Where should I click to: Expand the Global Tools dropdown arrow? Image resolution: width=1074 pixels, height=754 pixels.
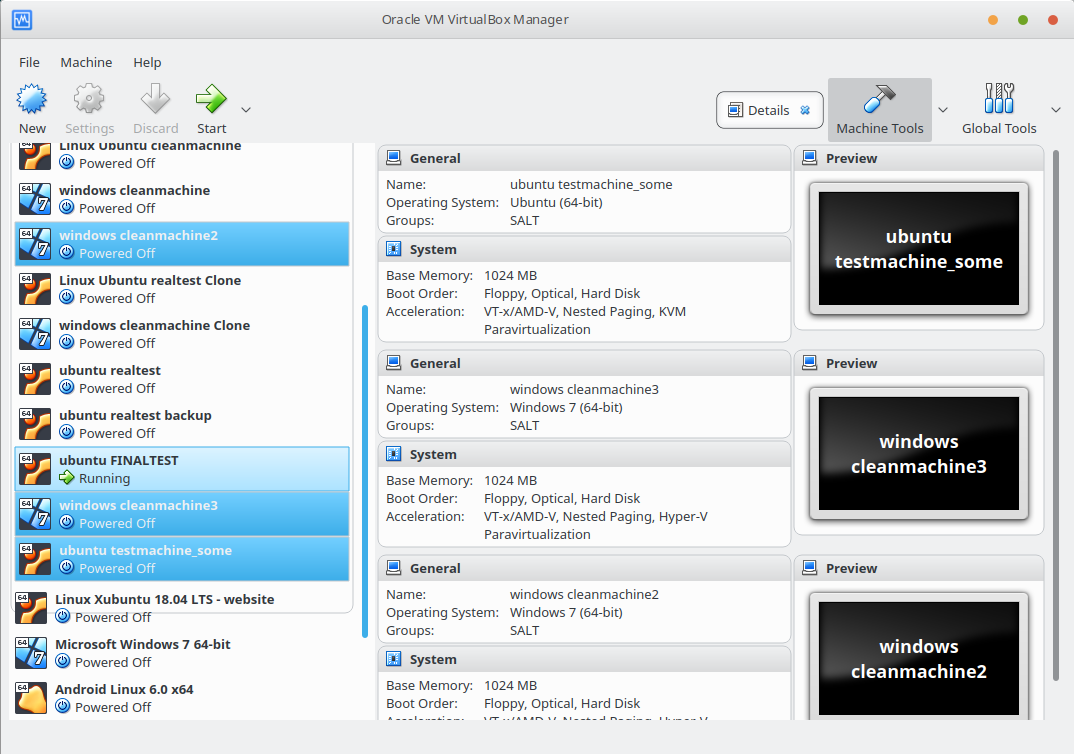tap(1056, 110)
